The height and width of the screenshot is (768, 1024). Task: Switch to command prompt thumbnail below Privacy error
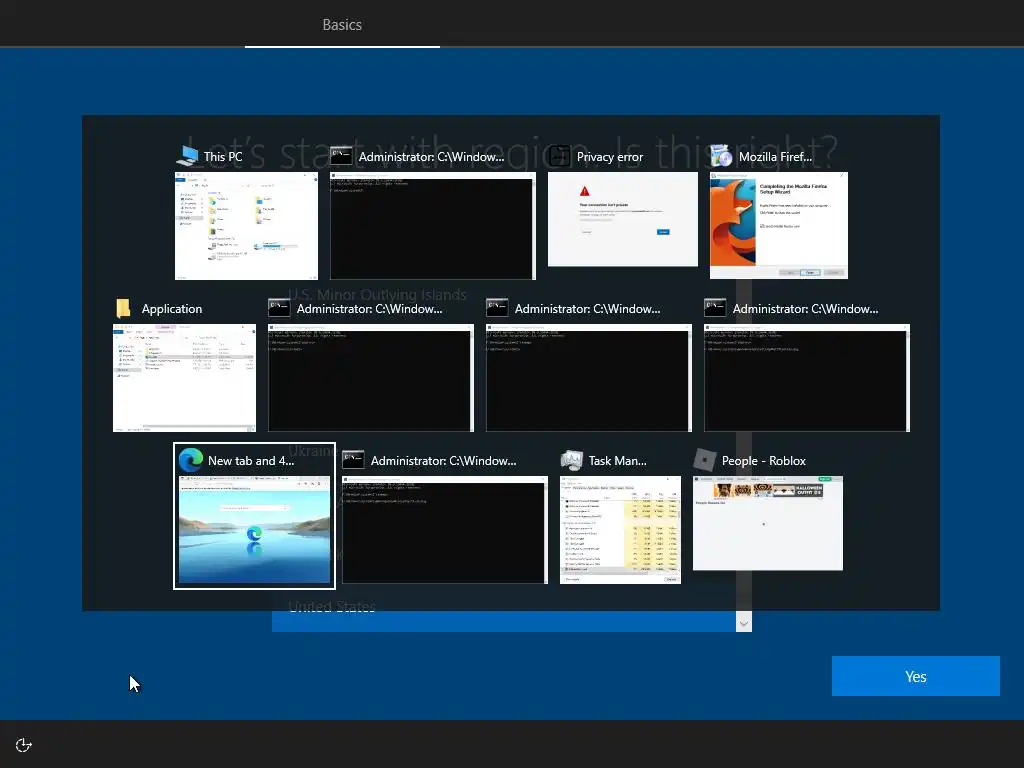pos(588,378)
